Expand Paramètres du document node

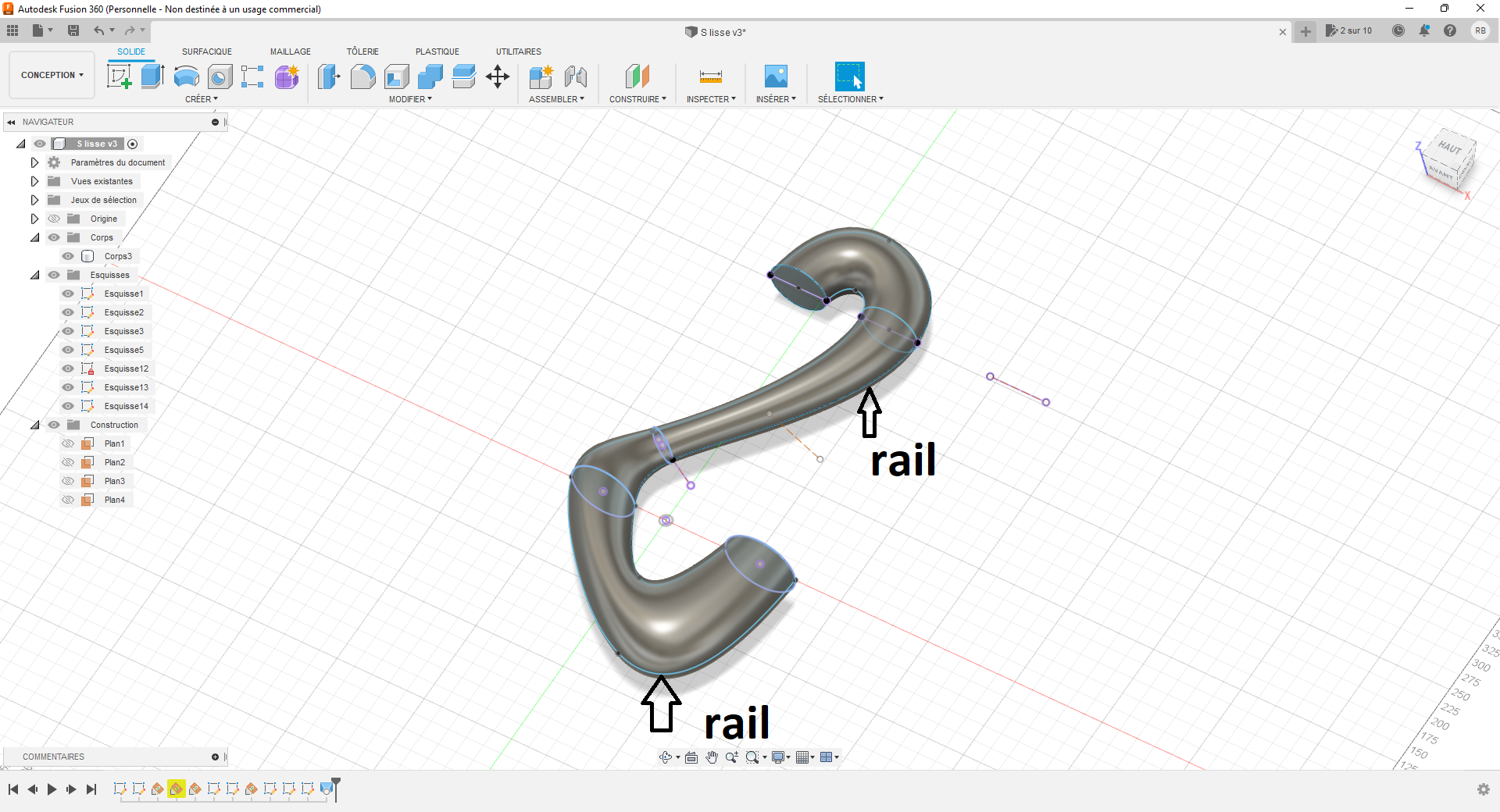pos(34,162)
